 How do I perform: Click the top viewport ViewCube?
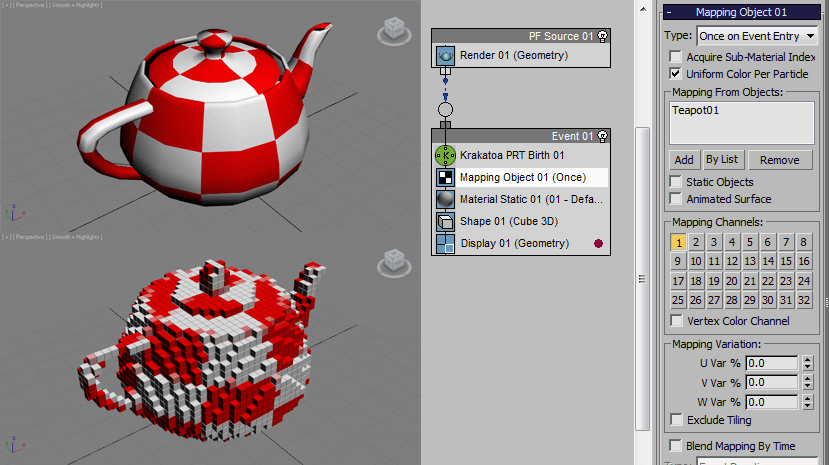[x=393, y=30]
